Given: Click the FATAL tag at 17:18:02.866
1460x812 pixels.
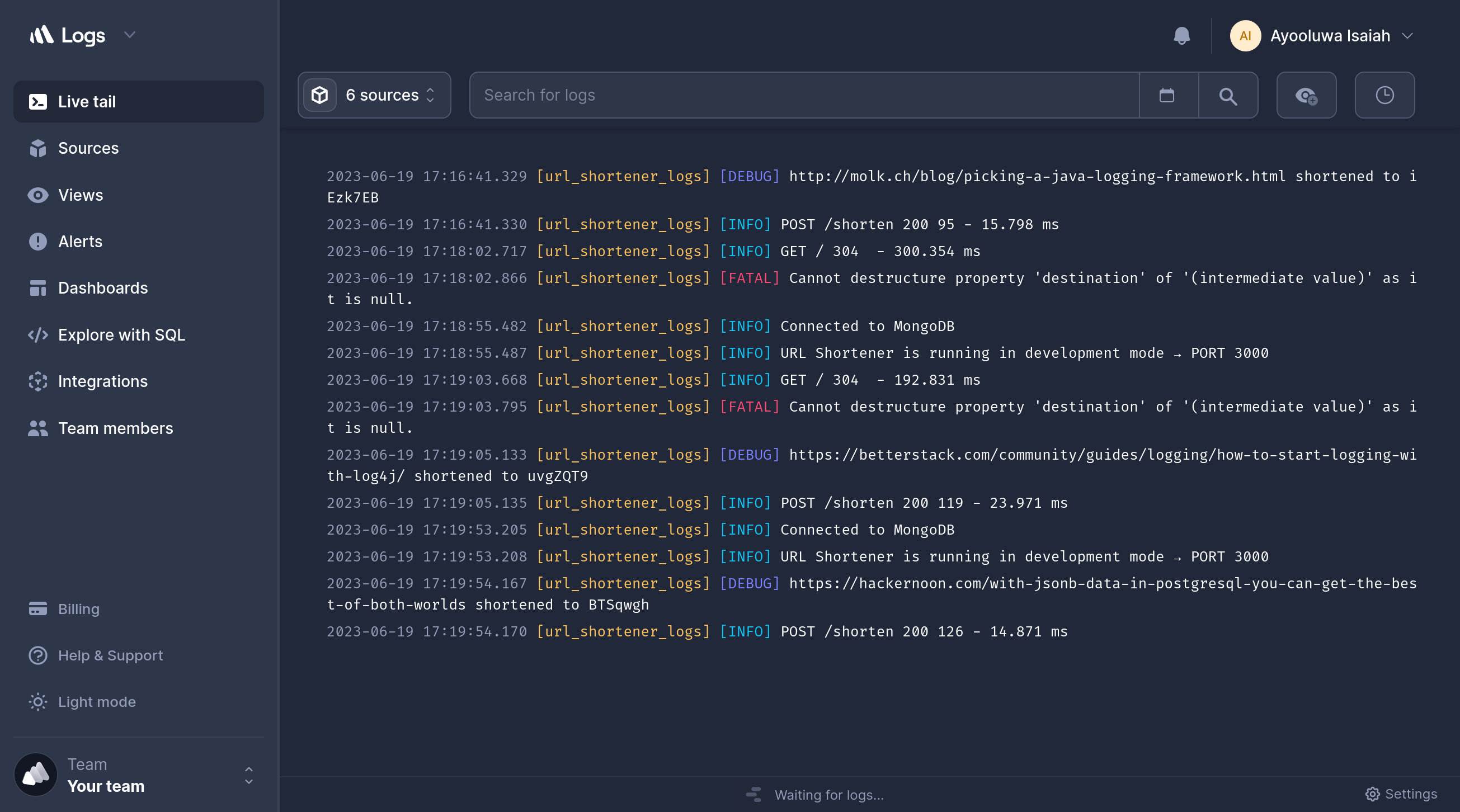Looking at the screenshot, I should (749, 278).
